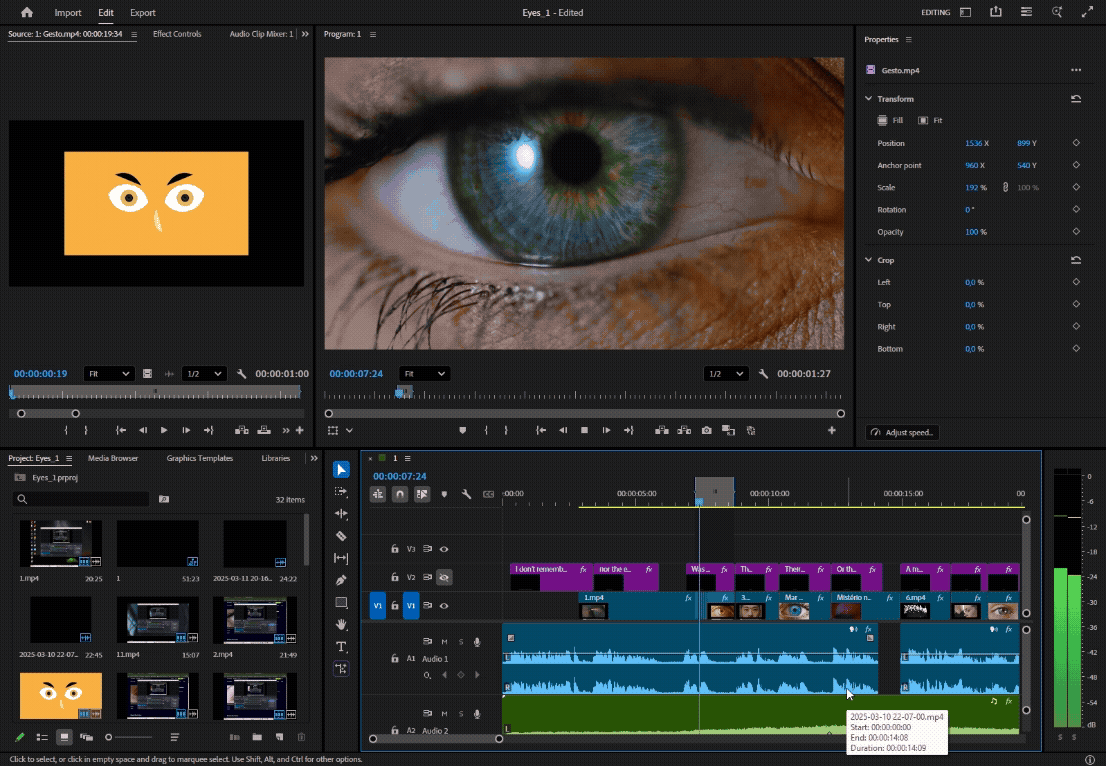Click the Track Select Forward tool

click(341, 492)
